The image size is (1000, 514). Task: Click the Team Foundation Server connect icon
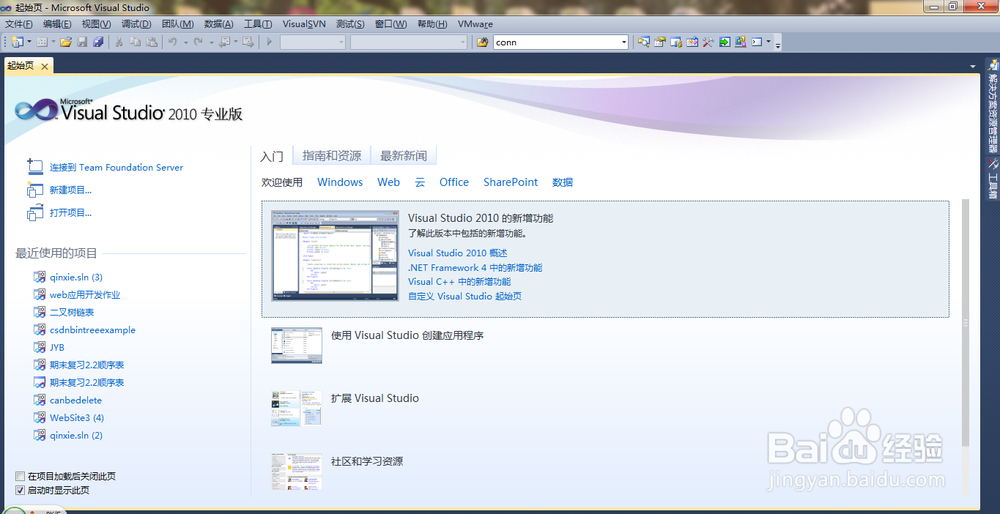35,167
